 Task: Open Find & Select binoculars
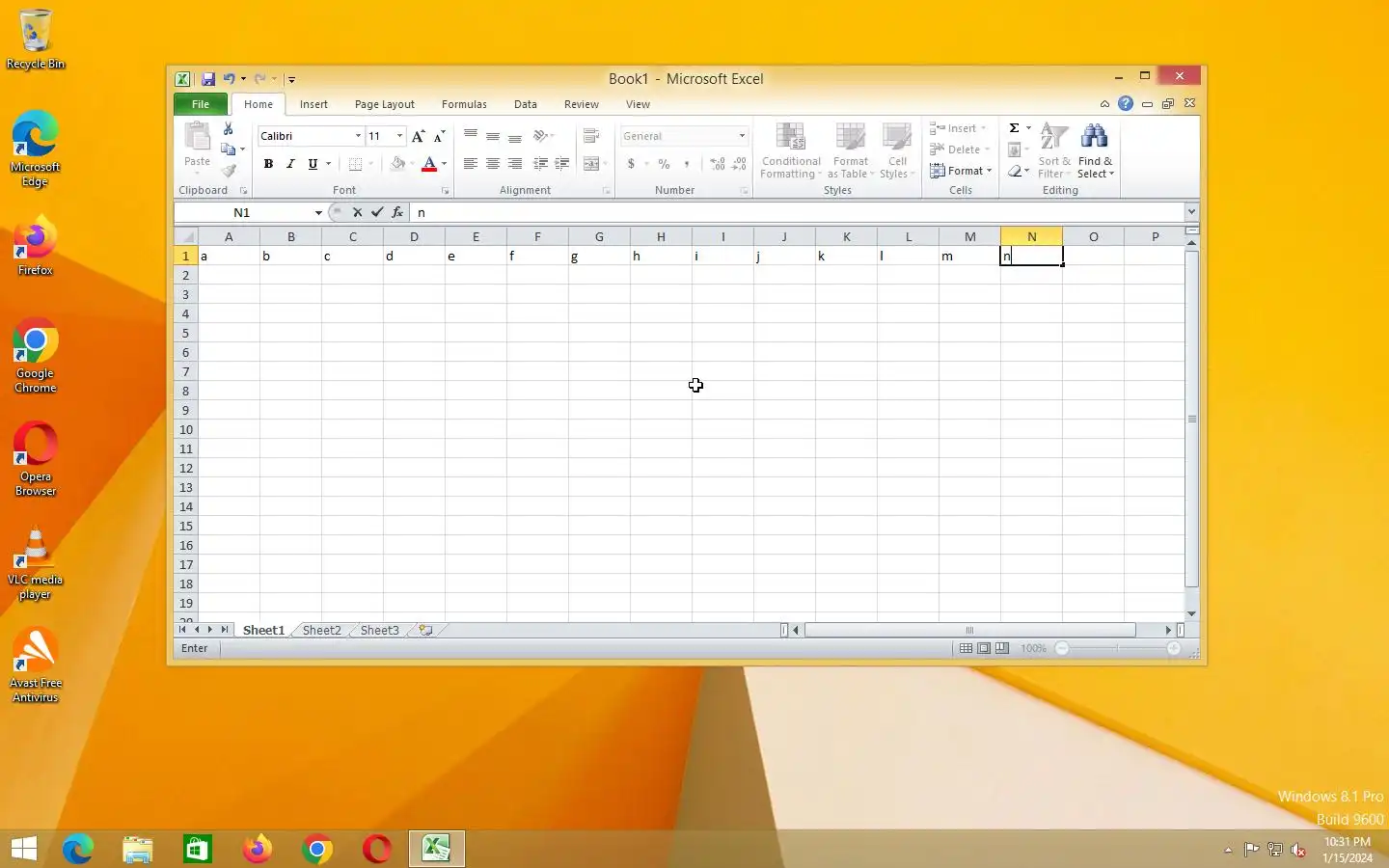pyautogui.click(x=1095, y=150)
